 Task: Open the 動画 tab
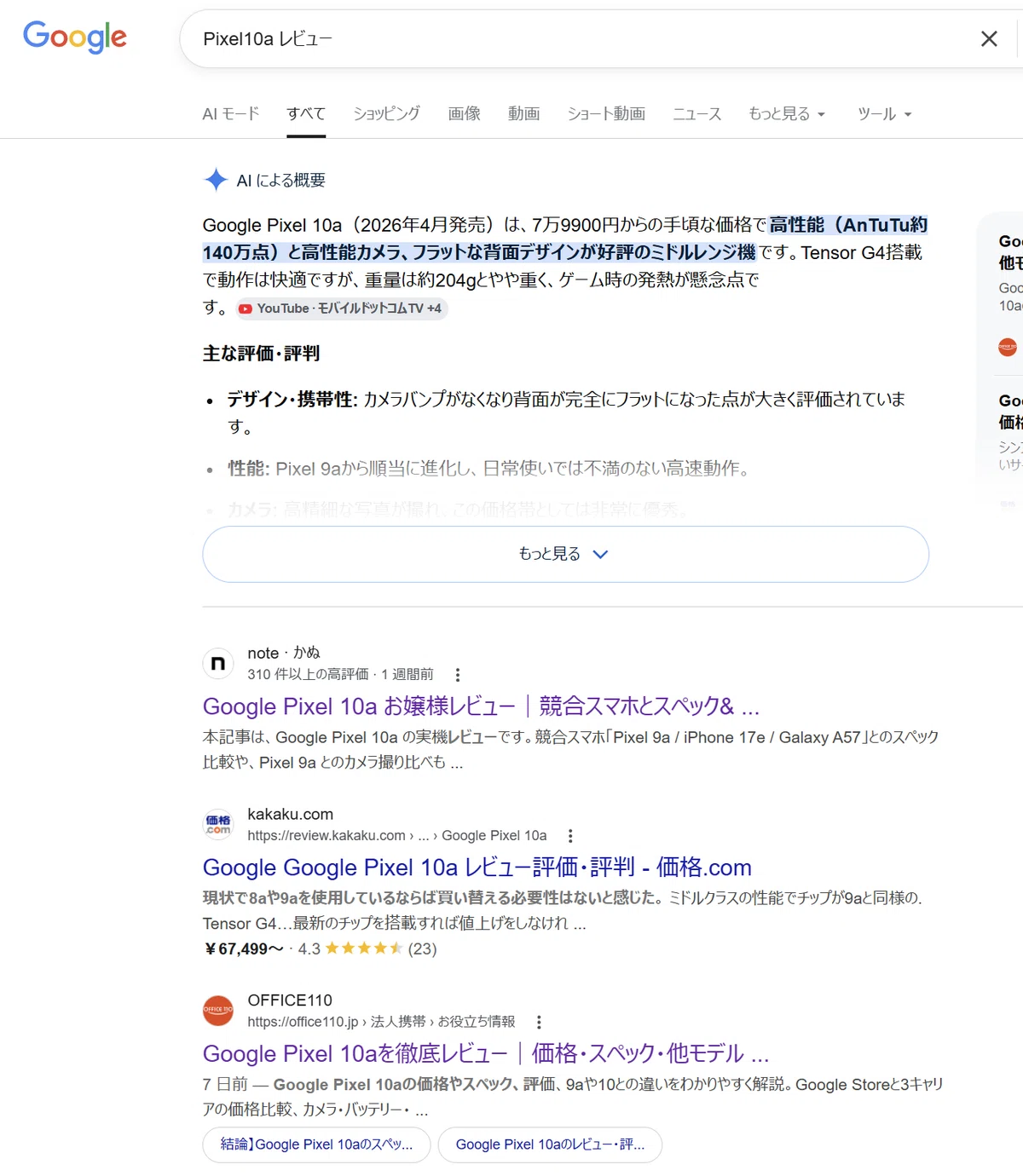pos(523,113)
